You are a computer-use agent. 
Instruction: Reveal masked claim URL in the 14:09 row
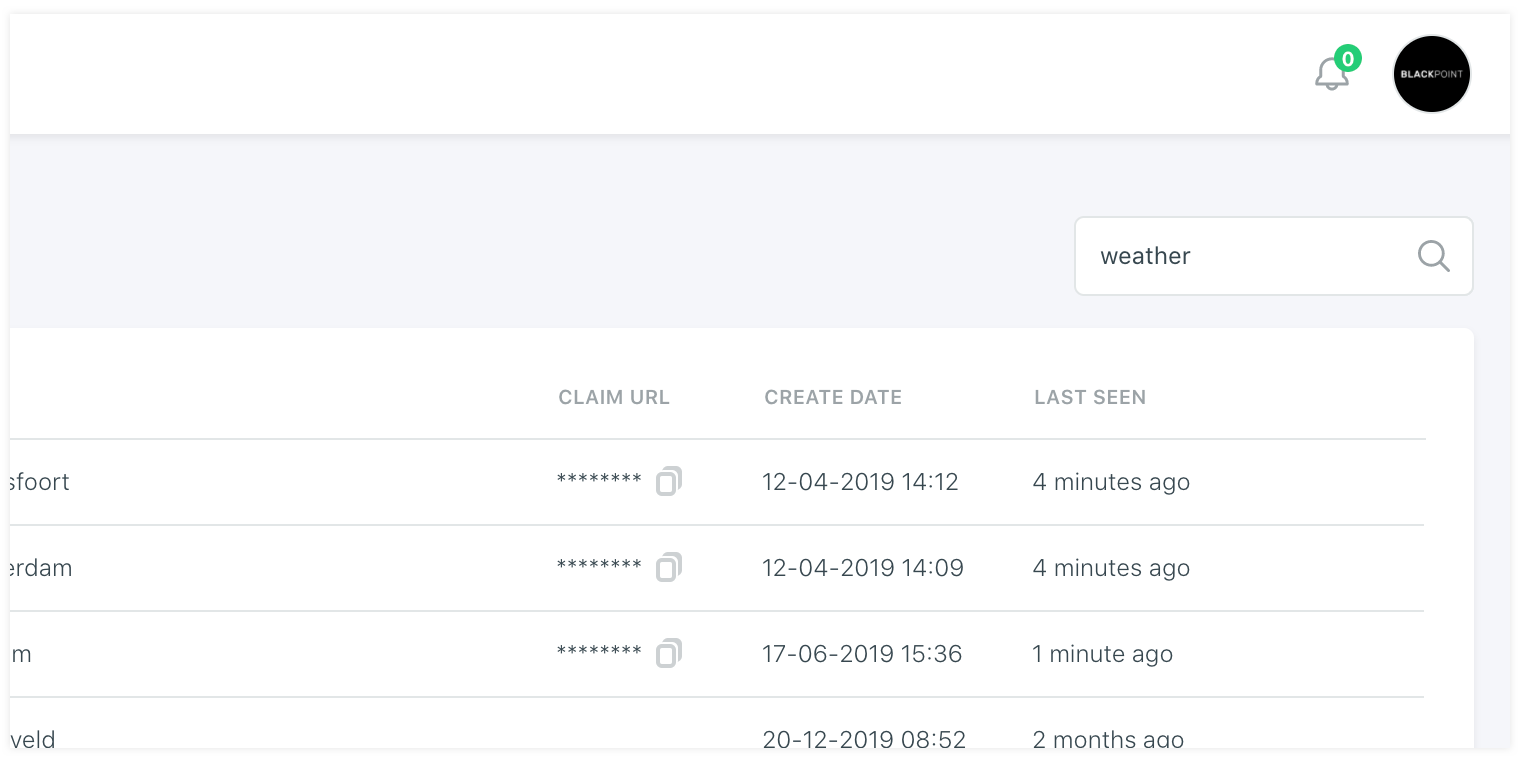(599, 567)
